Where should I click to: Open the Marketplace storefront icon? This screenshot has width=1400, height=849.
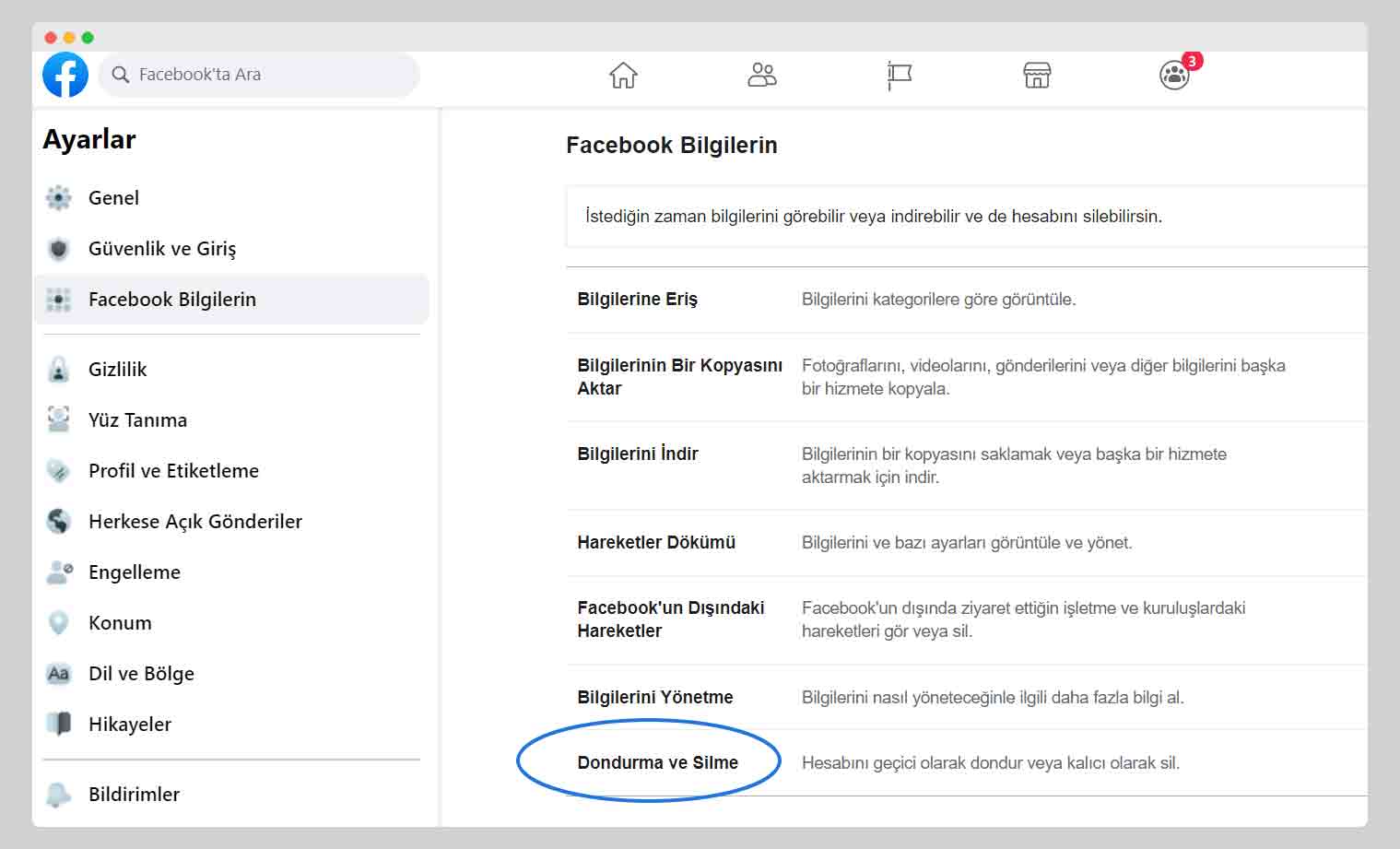[1037, 75]
